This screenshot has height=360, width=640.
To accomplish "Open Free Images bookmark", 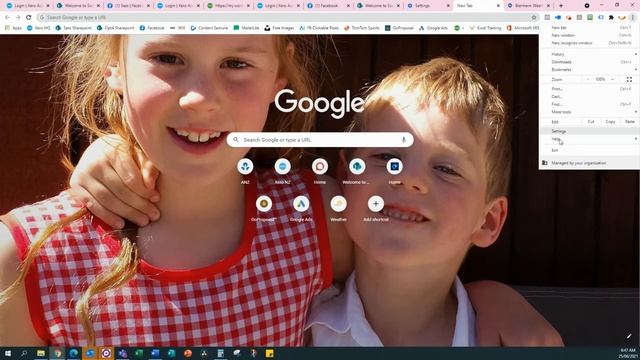I will point(279,28).
